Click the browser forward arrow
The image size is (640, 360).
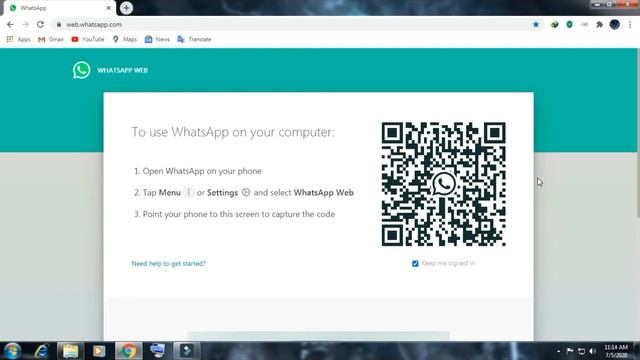tap(25, 24)
